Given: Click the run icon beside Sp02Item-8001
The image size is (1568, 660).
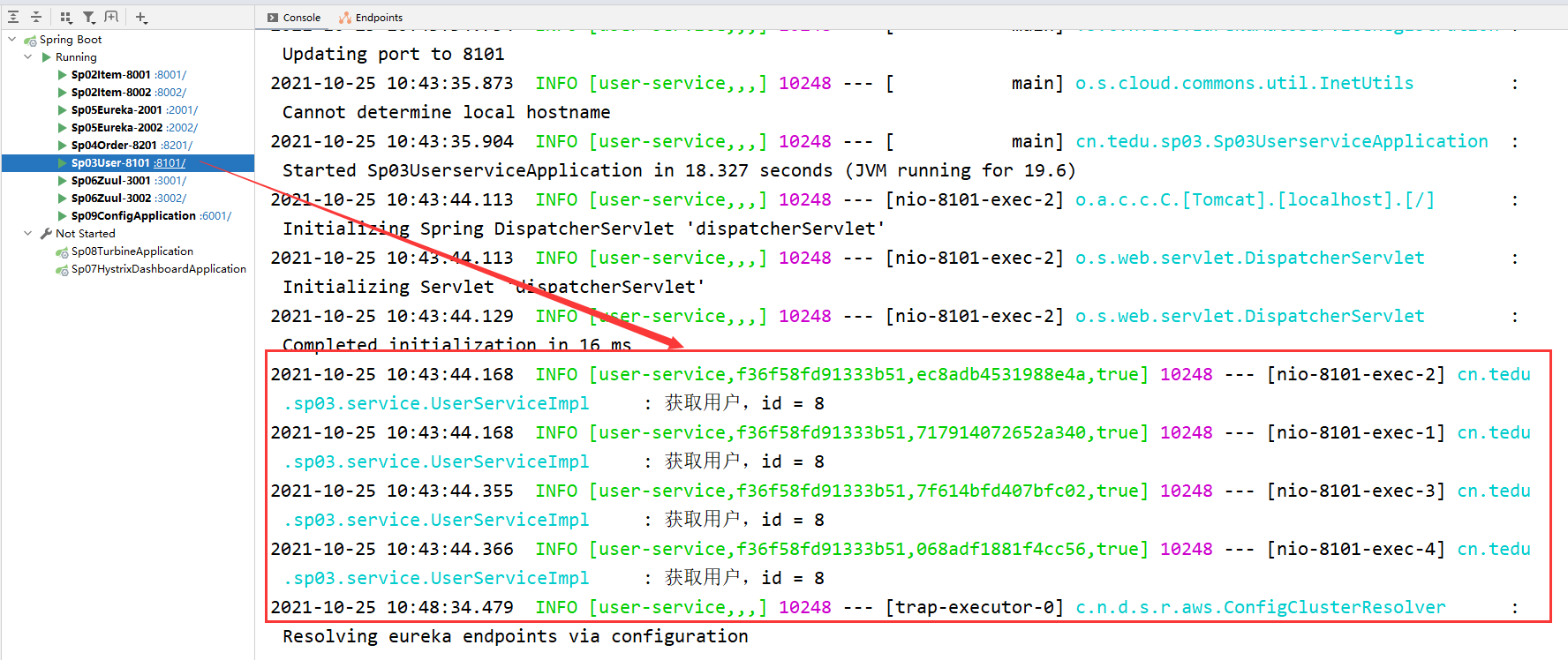Looking at the screenshot, I should pos(63,75).
